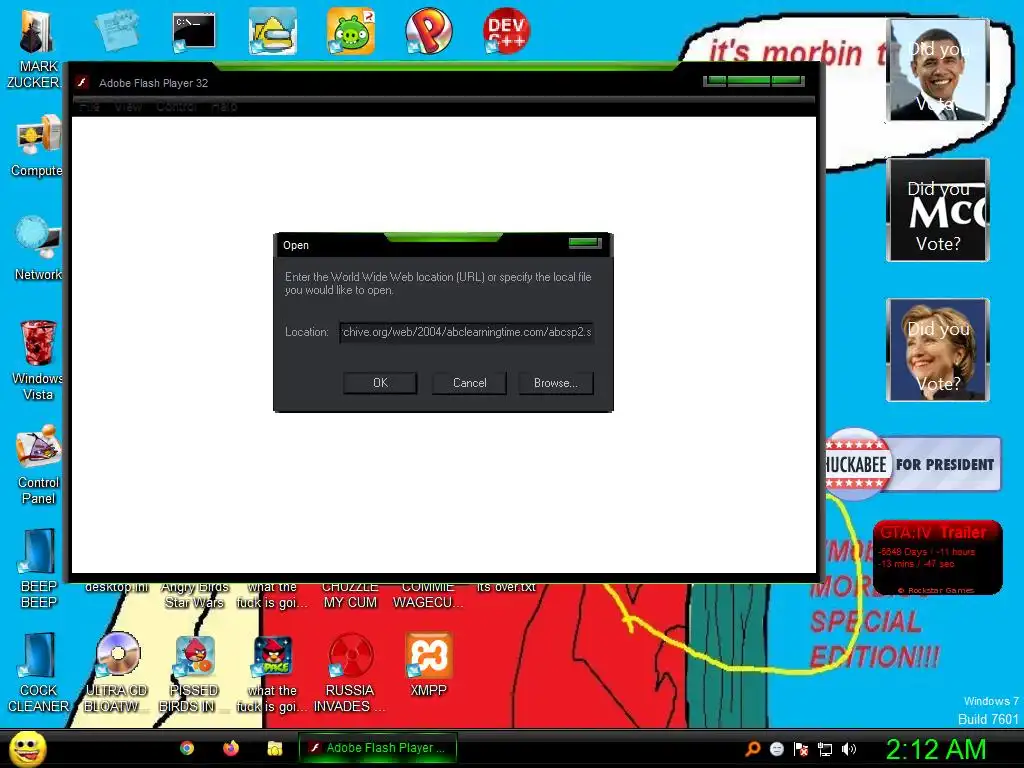Open the Angry Birds Star Wars label
The image size is (1024, 768).
click(195, 595)
